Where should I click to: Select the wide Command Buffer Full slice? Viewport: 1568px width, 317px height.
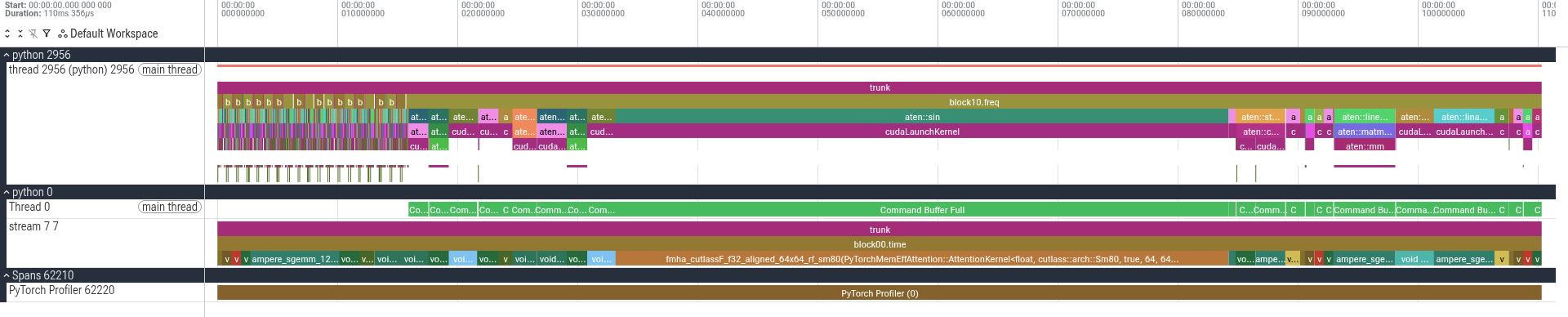pyautogui.click(x=922, y=210)
